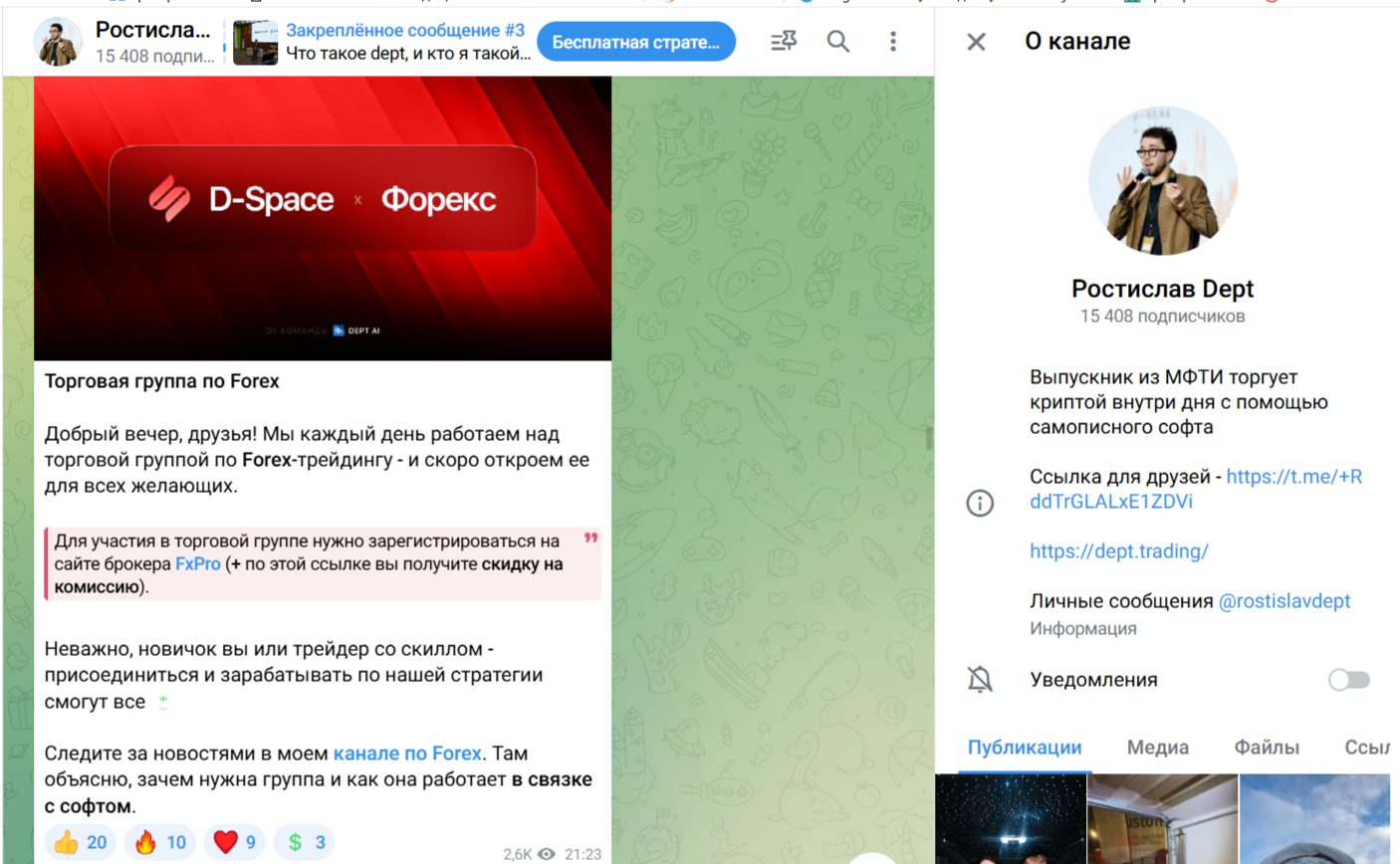Open the https://dept.trading/ website link
The width and height of the screenshot is (1400, 864).
(x=1119, y=551)
